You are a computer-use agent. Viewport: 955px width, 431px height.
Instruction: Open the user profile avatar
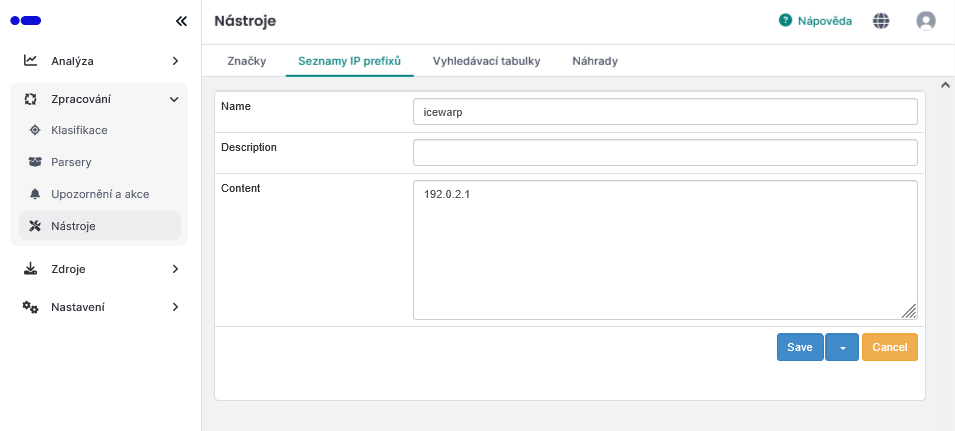coord(926,20)
